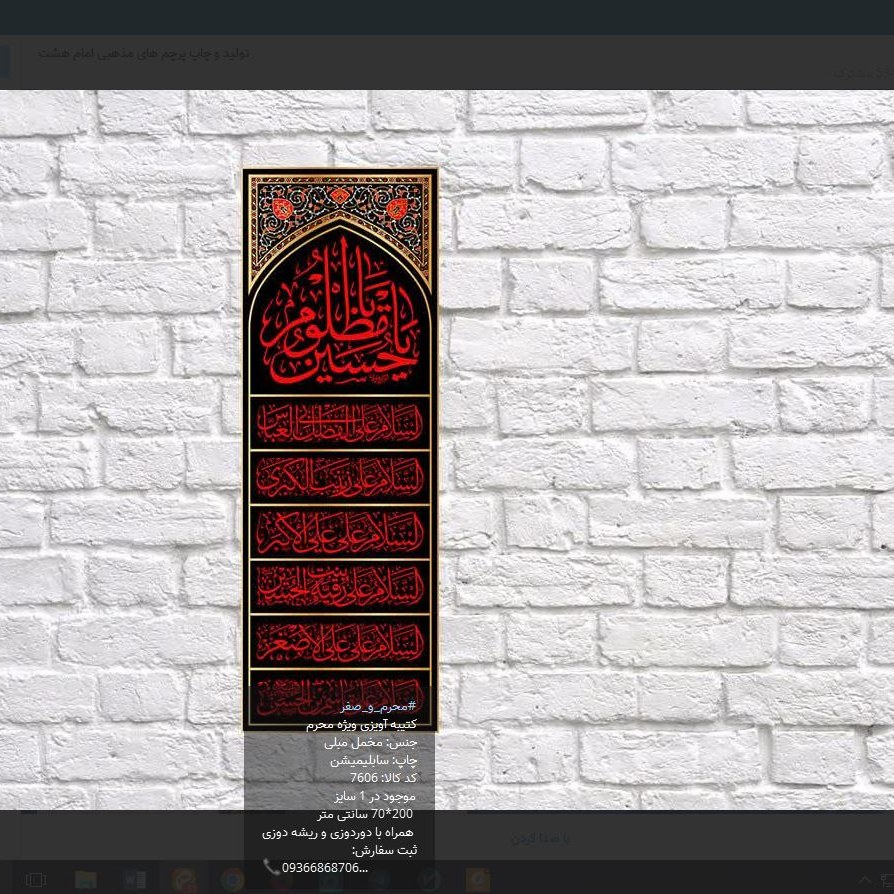Screen dimensions: 894x894
Task: Open Task View from the taskbar
Action: [35, 880]
